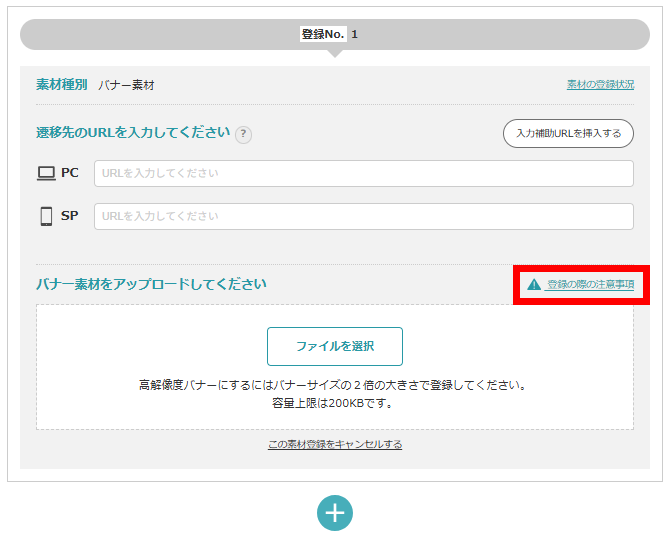Click the バナー素材をアップロードしてください heading
Image resolution: width=672 pixels, height=536 pixels.
click(x=151, y=284)
